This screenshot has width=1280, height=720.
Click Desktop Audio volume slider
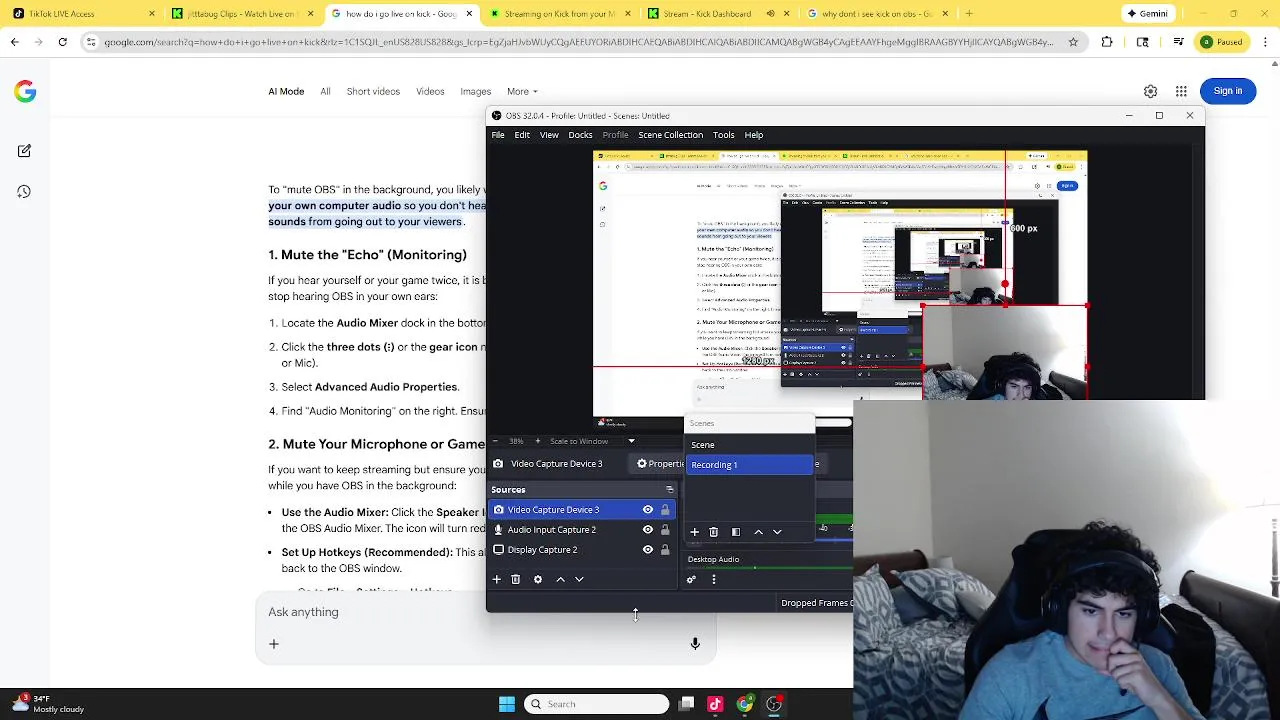(770, 568)
